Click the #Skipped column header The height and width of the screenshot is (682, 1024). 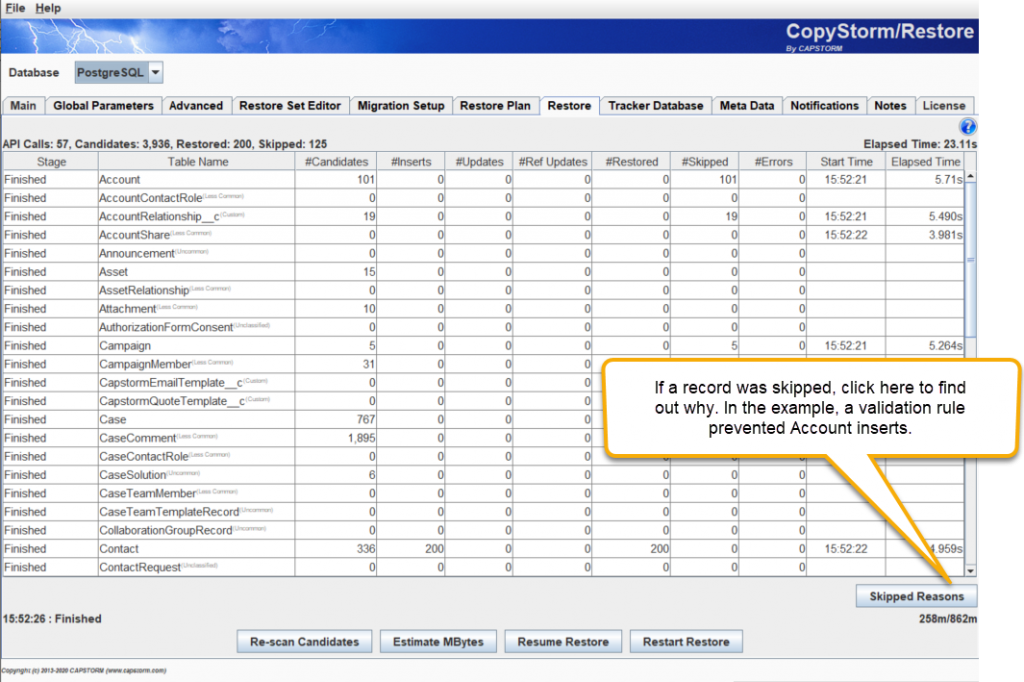pyautogui.click(x=705, y=162)
